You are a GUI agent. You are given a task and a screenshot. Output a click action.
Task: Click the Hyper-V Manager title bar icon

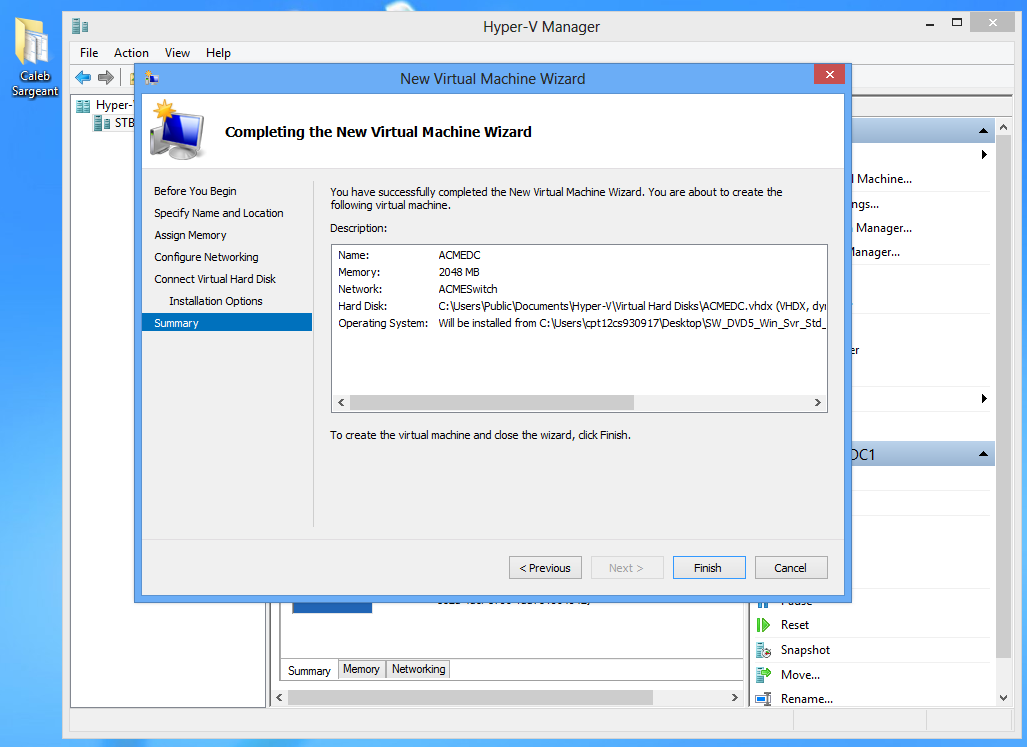81,26
